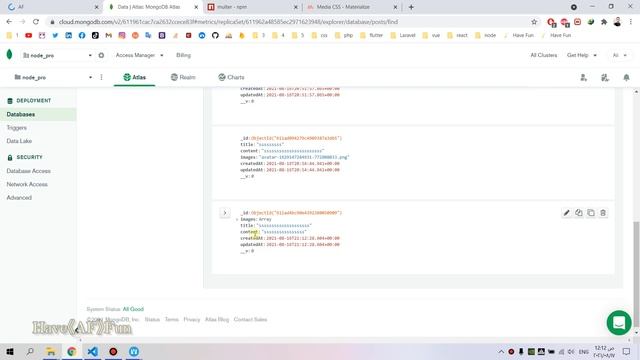Open the support chat bubble
Image resolution: width=640 pixels, height=360 pixels.
click(x=619, y=322)
